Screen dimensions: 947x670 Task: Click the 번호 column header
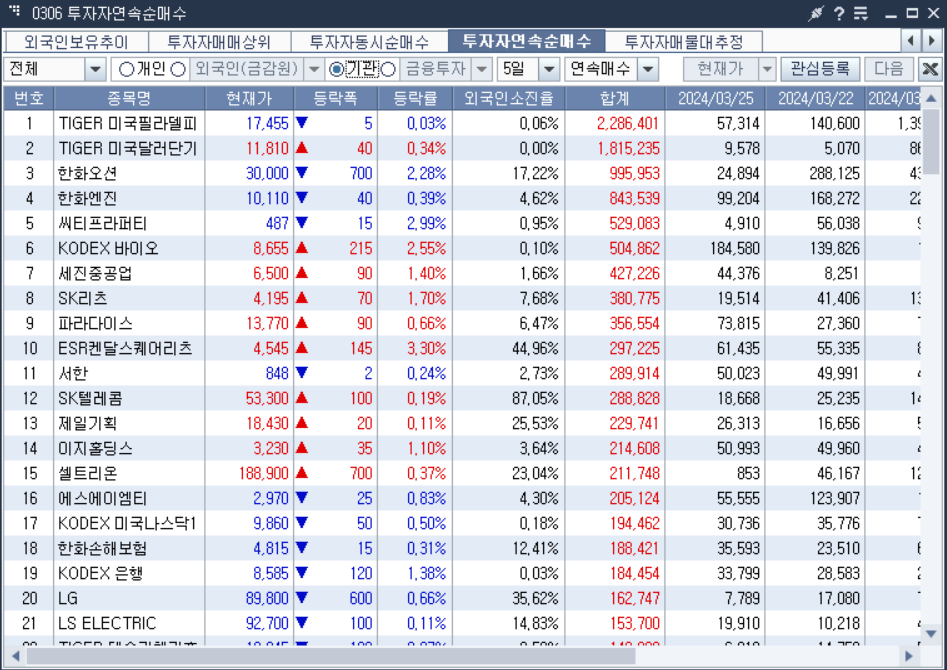pos(29,98)
